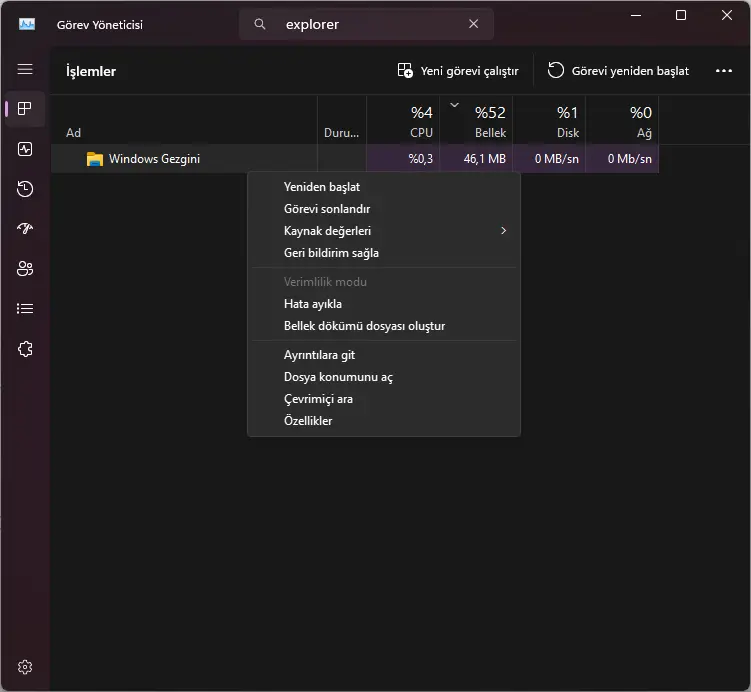Viewport: 751px width, 692px height.
Task: Select Bellek dökümü dosyası oluştur
Action: tap(384, 326)
